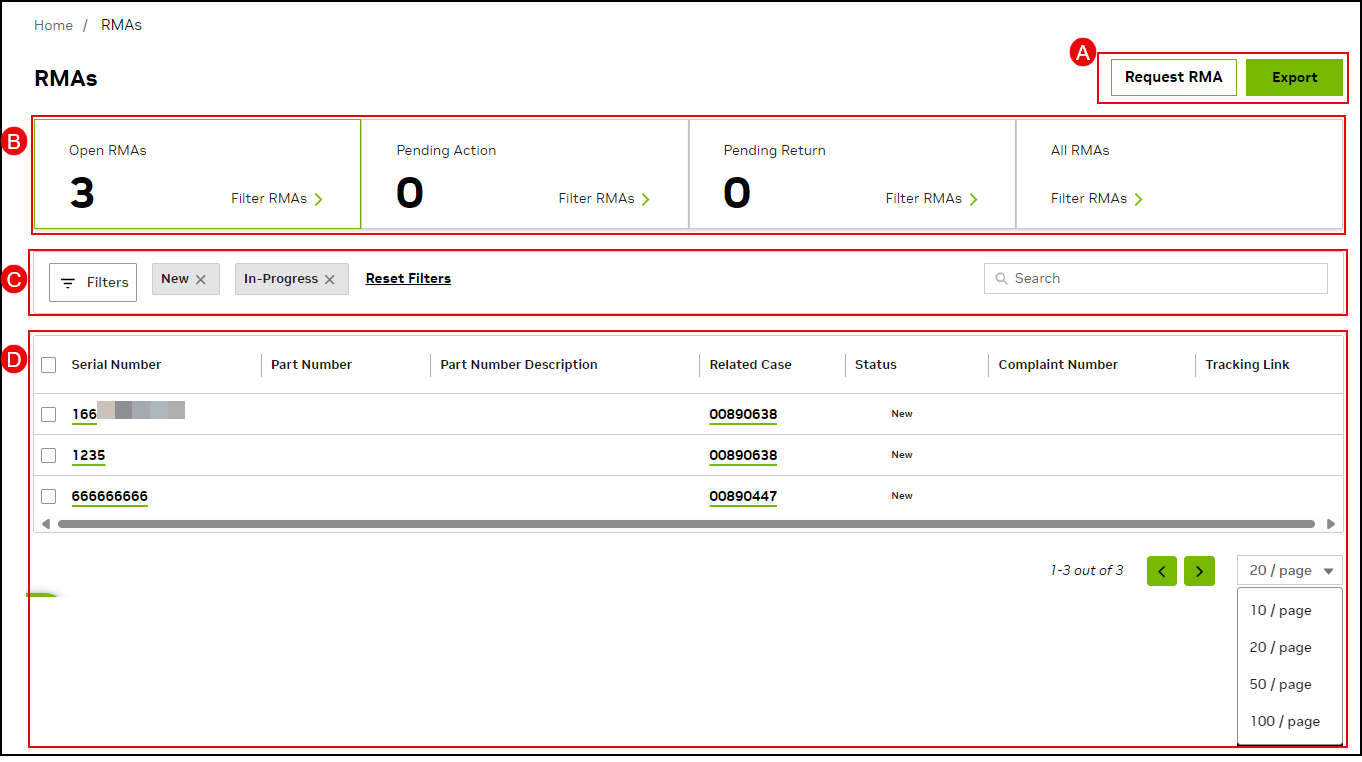Click the scrollbar left arrow
Image resolution: width=1362 pixels, height=762 pixels.
[x=45, y=523]
